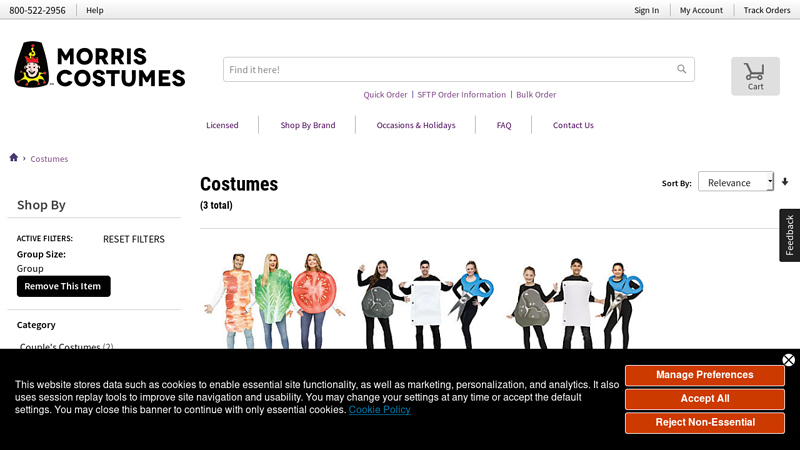The width and height of the screenshot is (800, 450).
Task: Toggle sort direction arrow
Action: [785, 182]
